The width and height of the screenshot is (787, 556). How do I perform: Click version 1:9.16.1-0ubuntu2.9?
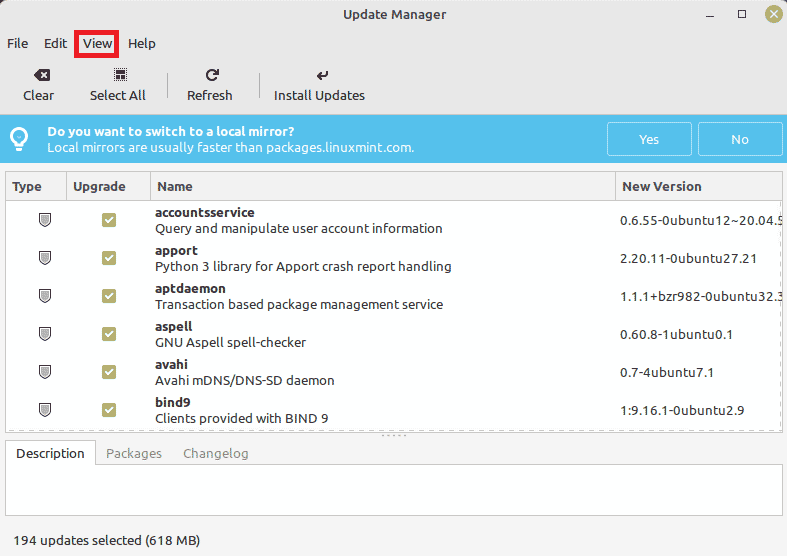click(682, 410)
